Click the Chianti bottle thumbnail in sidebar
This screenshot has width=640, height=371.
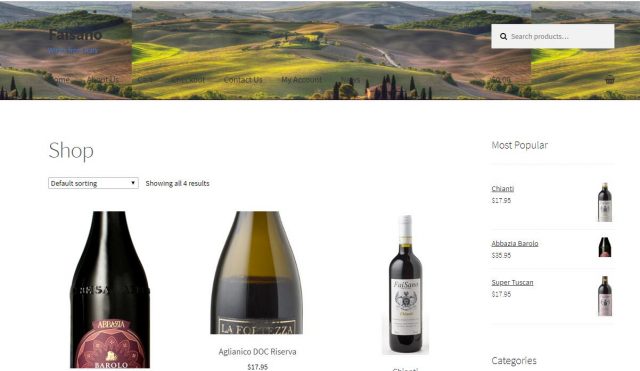[605, 202]
